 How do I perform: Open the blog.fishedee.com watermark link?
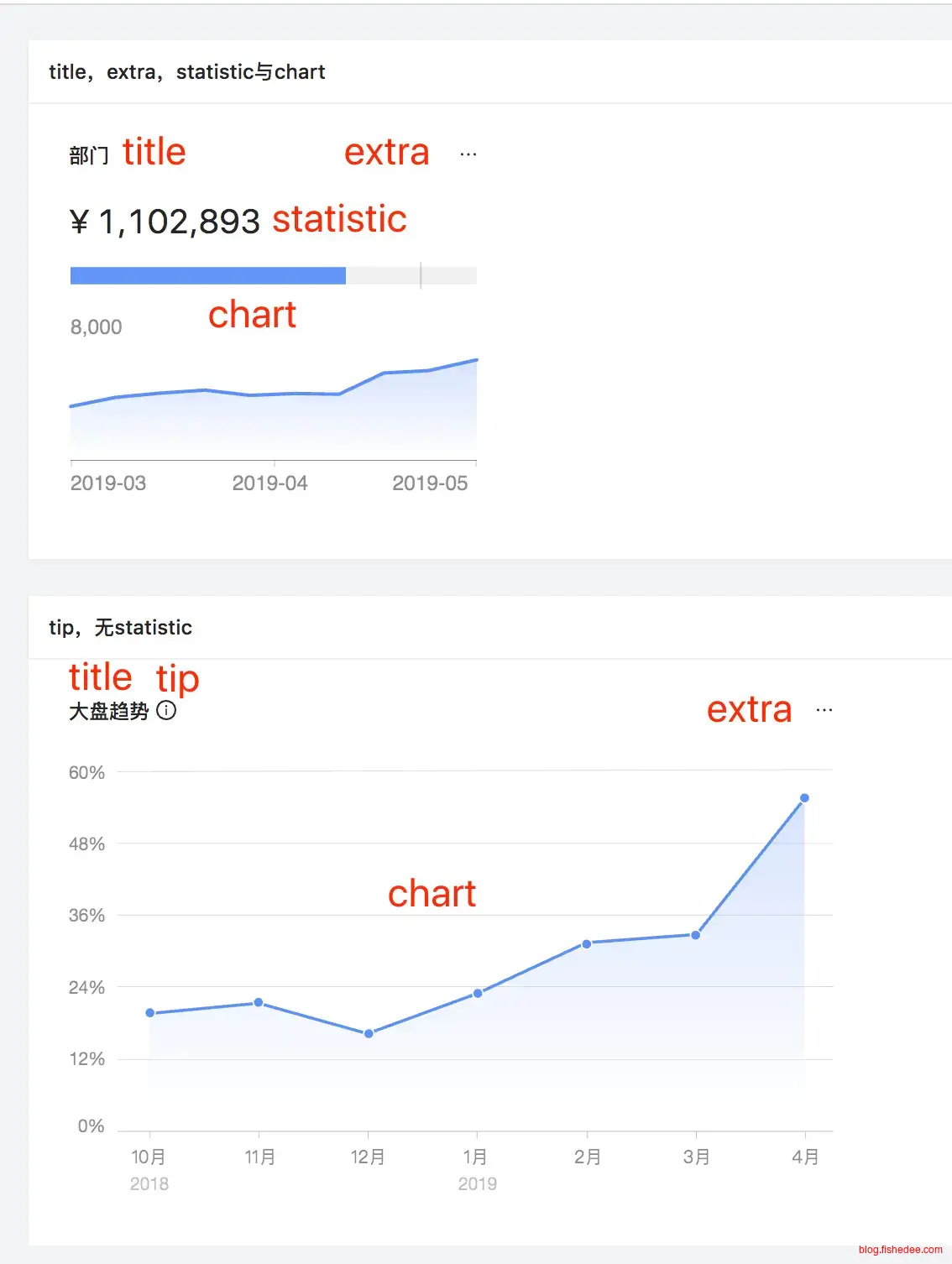(900, 1250)
